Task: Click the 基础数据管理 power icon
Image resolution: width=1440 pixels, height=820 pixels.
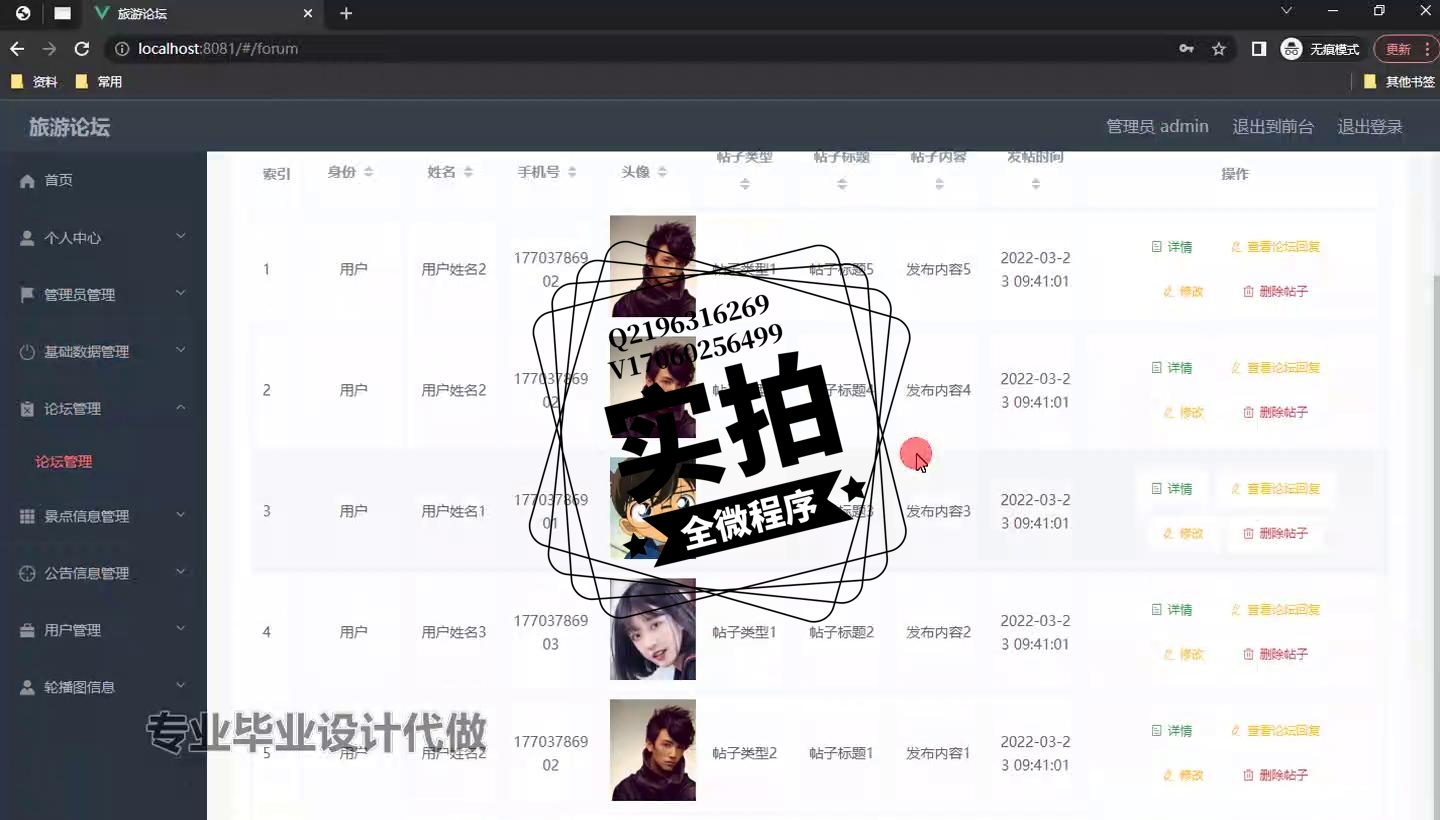Action: click(x=27, y=352)
